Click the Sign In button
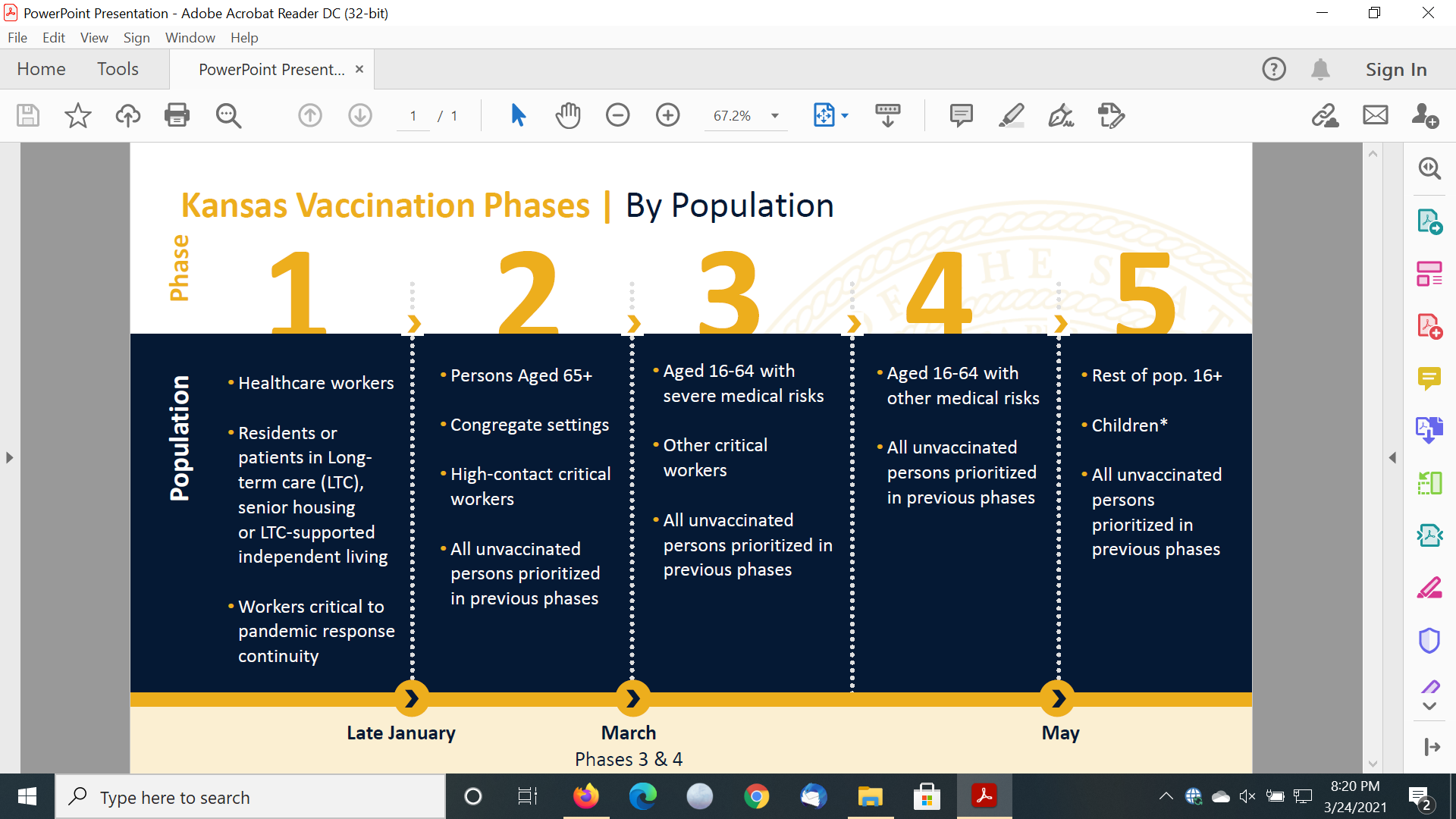This screenshot has height=819, width=1456. (x=1395, y=69)
